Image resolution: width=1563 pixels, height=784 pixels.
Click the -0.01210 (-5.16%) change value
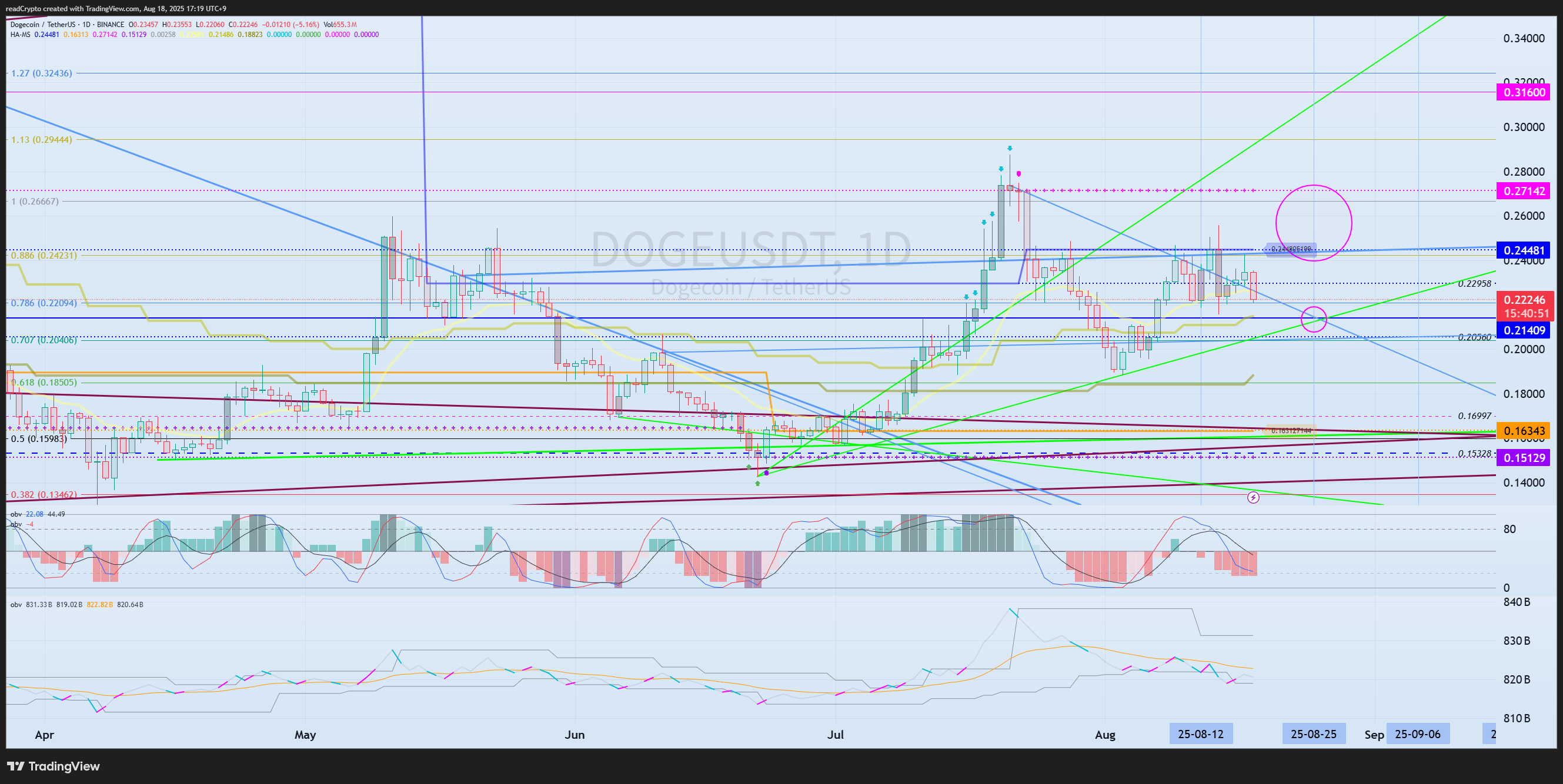(290, 25)
